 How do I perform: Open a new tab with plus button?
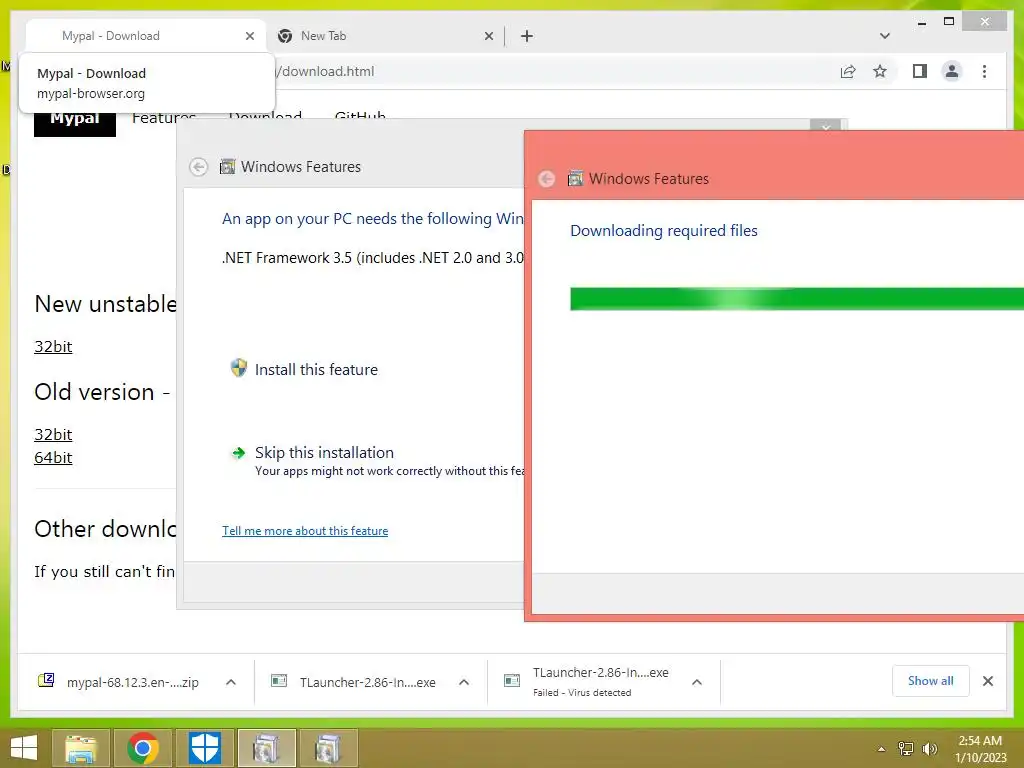point(526,36)
